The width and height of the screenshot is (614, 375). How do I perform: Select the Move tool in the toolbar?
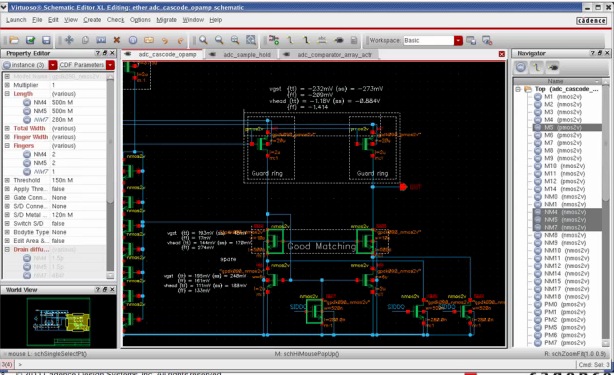(x=69, y=40)
